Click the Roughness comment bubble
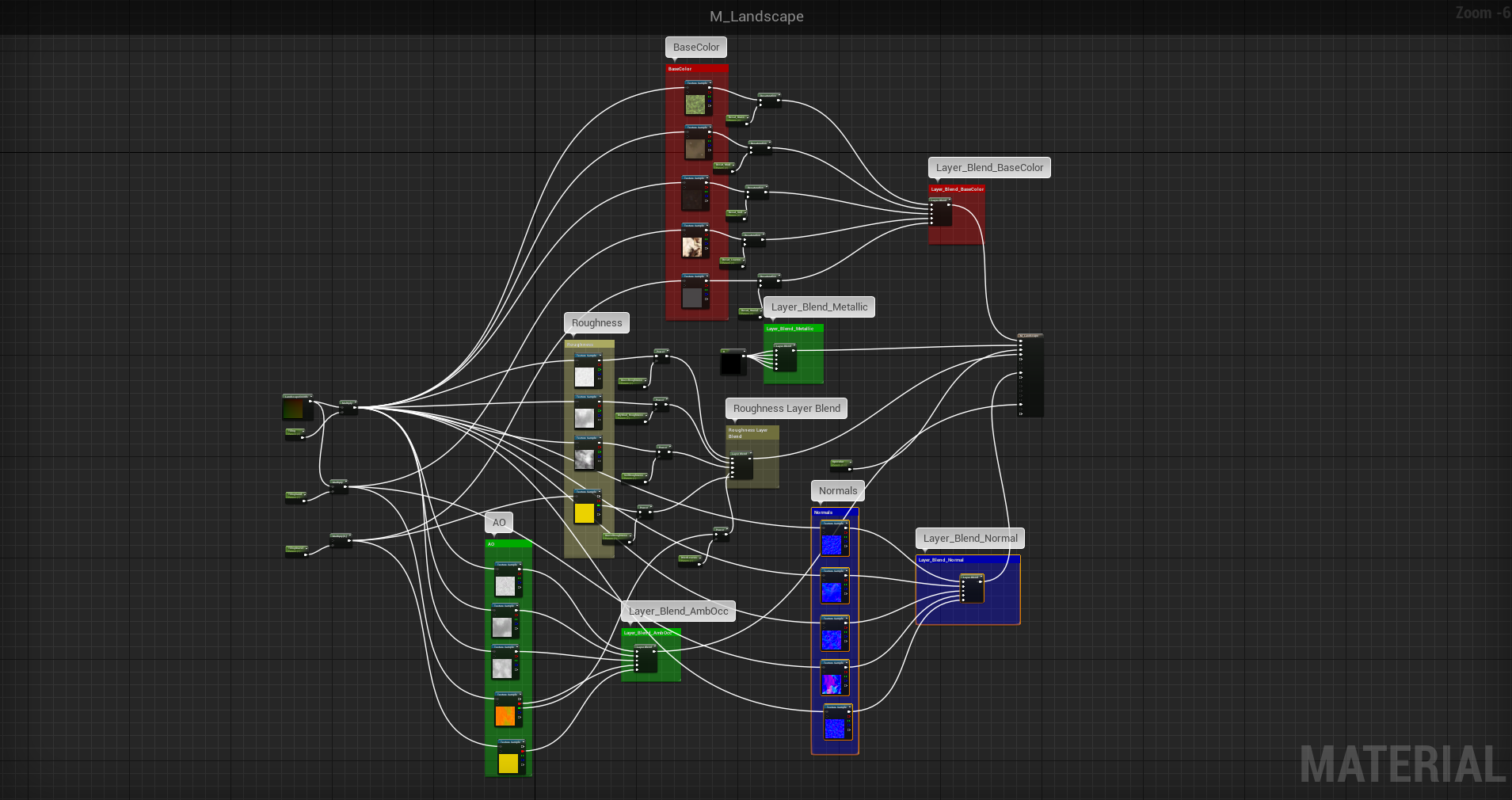Viewport: 1512px width, 800px height. coord(596,323)
